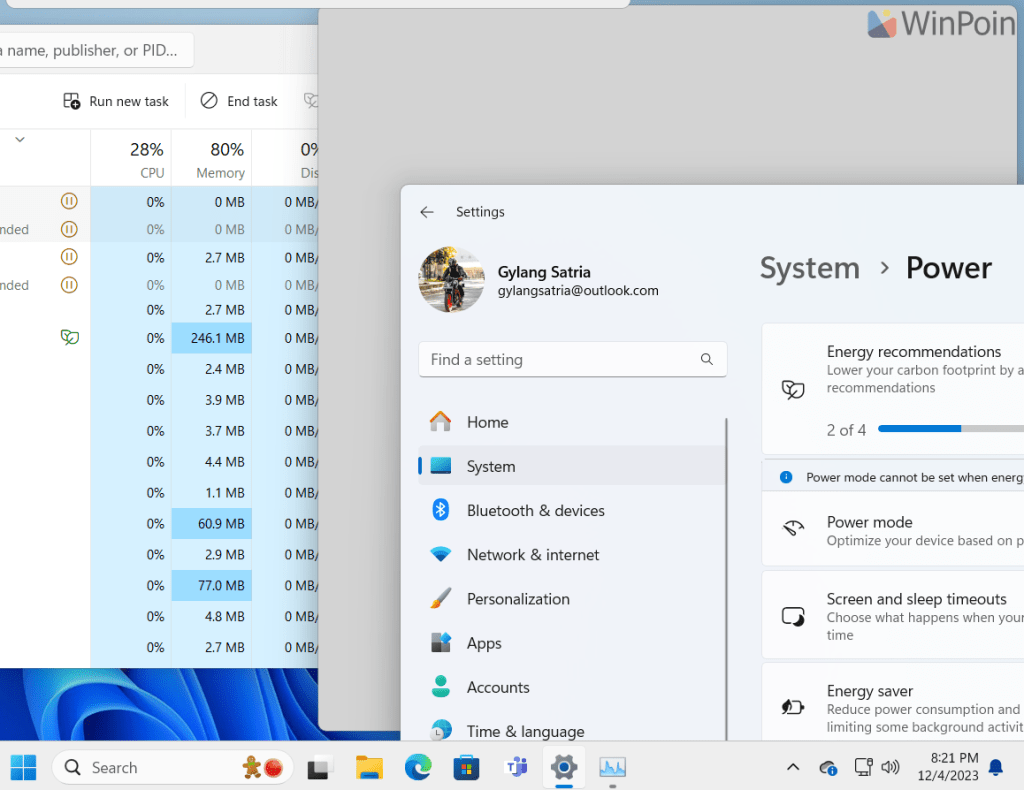Expand the Screen and sleep timeouts section

920,615
